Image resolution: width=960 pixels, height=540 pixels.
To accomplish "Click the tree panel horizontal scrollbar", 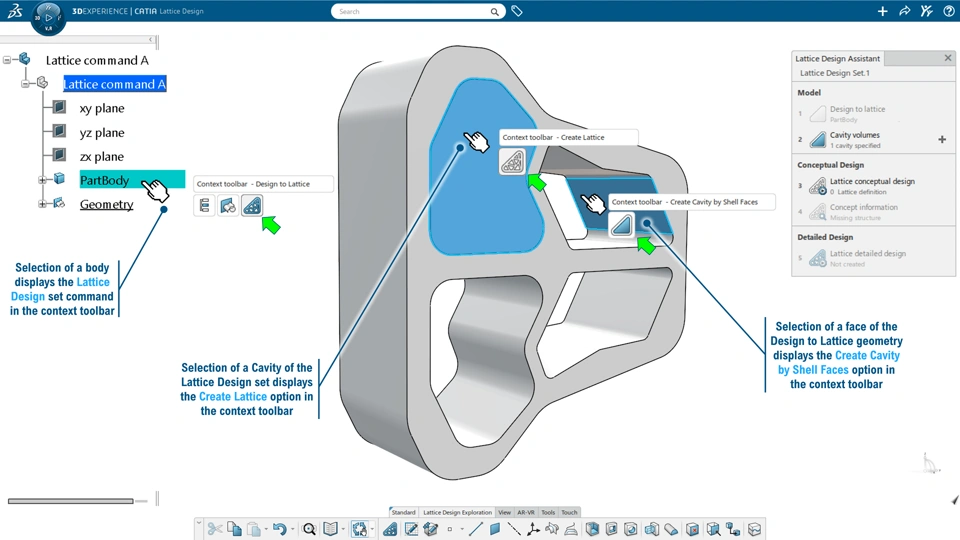I will coord(70,501).
